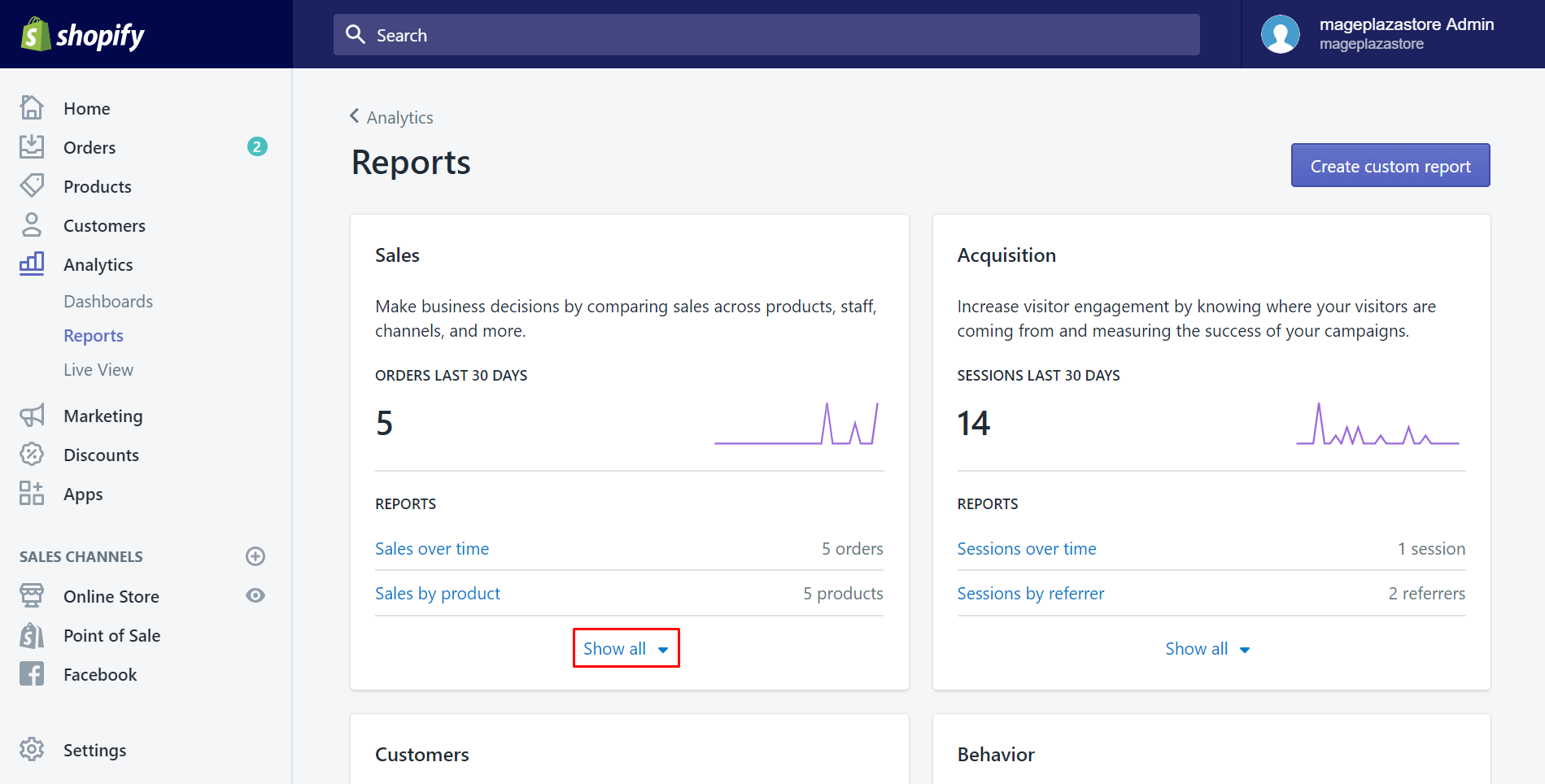Click the Acquisition card heading
This screenshot has width=1545, height=784.
coord(1006,255)
